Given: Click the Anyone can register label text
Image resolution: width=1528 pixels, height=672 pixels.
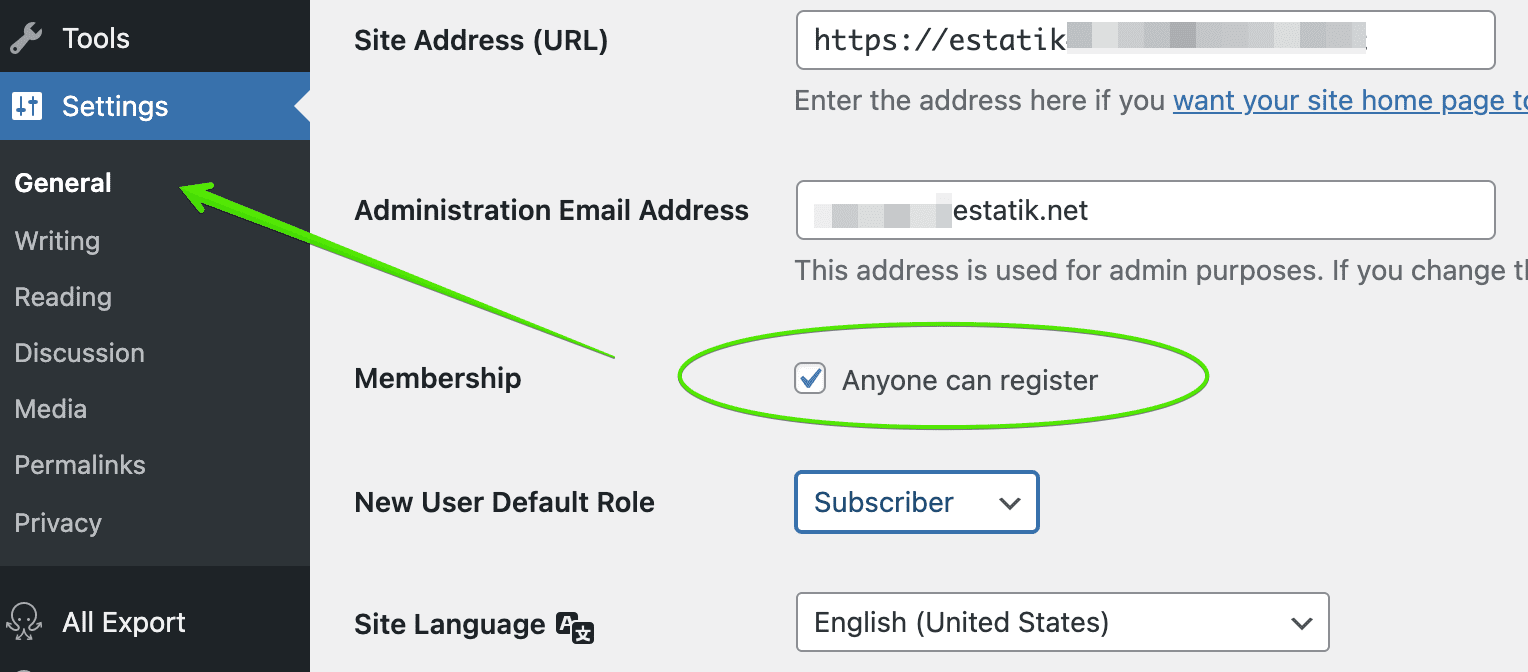Looking at the screenshot, I should (x=970, y=380).
